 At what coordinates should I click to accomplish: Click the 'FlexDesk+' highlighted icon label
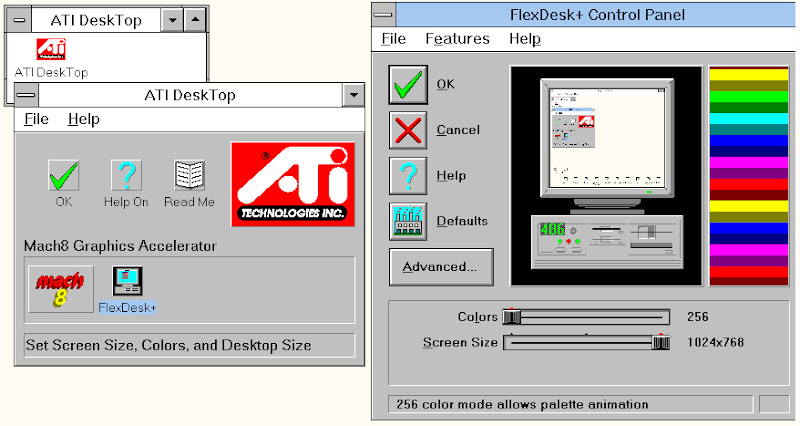pos(127,308)
